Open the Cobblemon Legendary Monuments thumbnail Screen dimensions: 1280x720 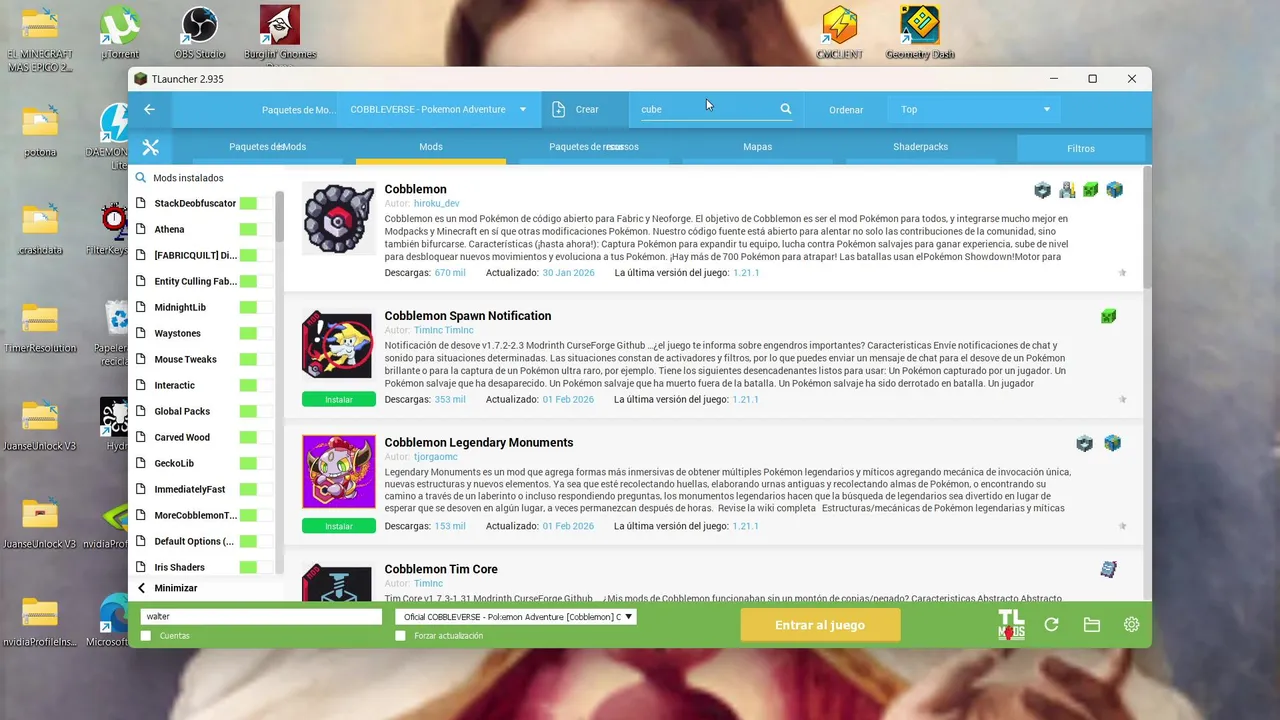(x=339, y=472)
